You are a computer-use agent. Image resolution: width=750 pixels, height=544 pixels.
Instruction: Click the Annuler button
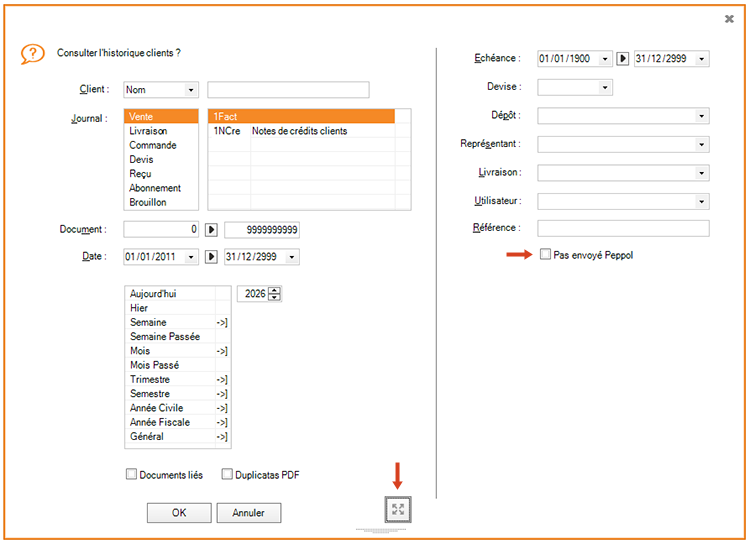(x=248, y=513)
